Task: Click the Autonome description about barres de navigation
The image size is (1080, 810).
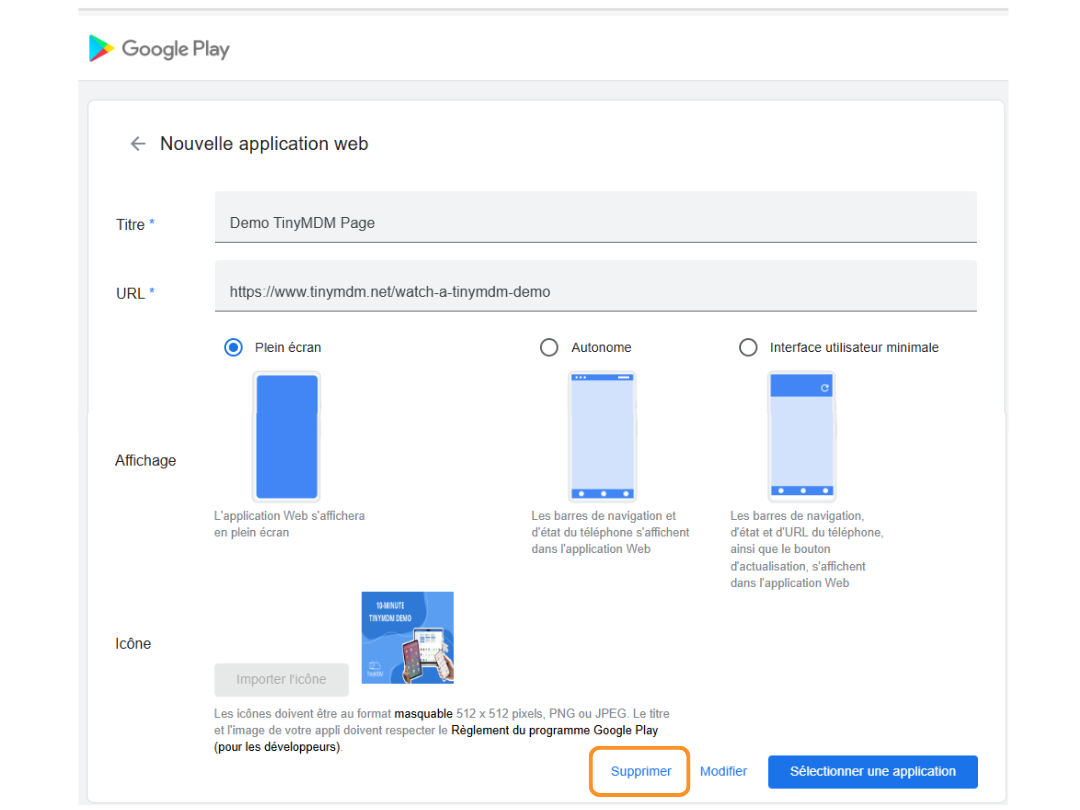Action: (x=610, y=532)
